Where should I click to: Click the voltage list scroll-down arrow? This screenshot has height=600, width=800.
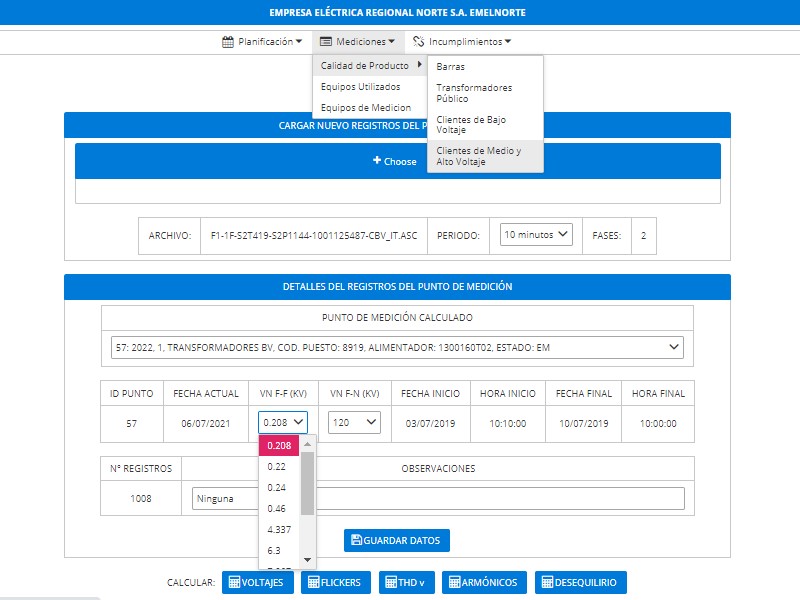[308, 560]
